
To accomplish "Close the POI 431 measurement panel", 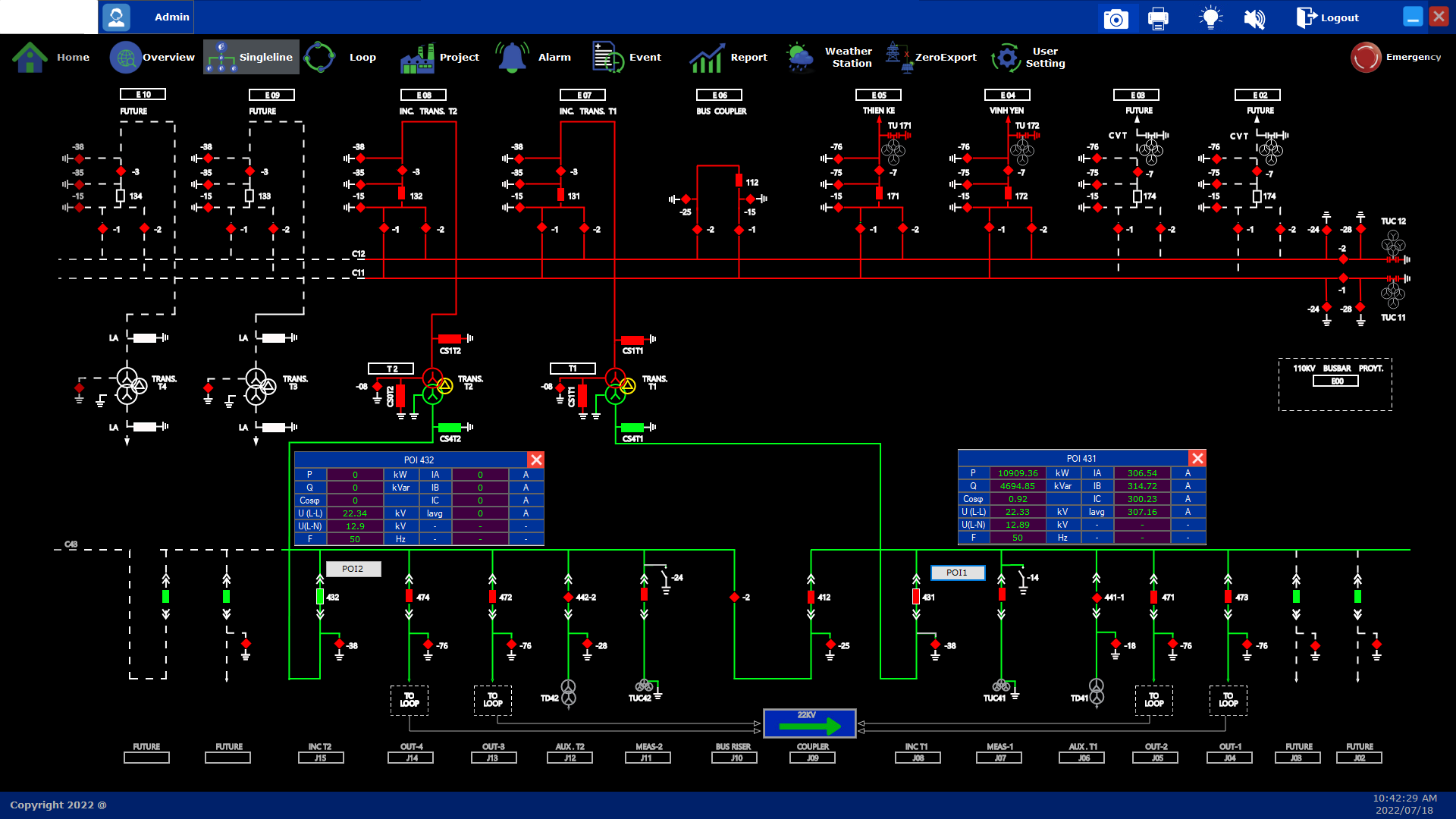I will [x=1197, y=458].
